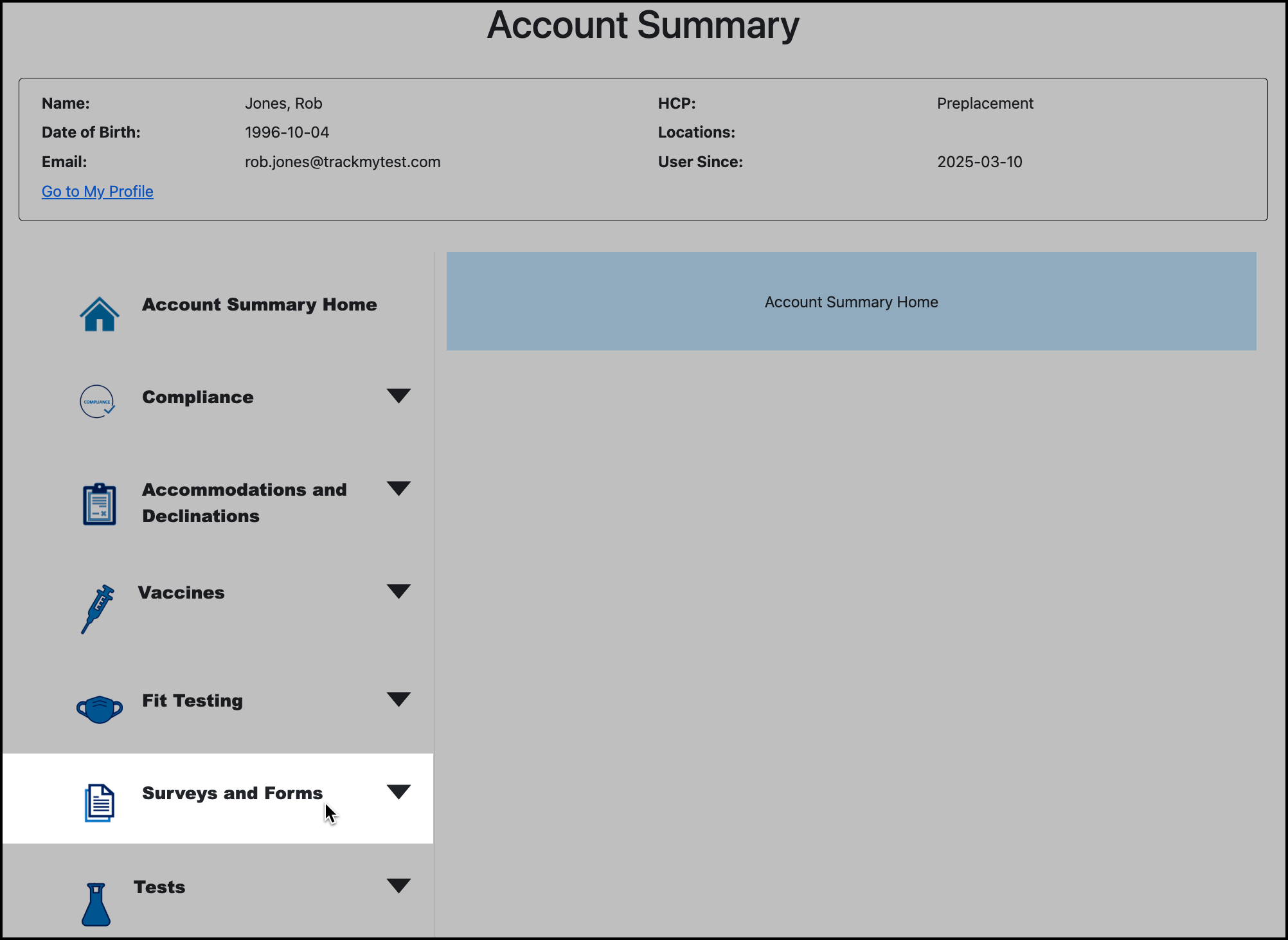
Task: Click the Account Summary Home content header panel
Action: 850,302
